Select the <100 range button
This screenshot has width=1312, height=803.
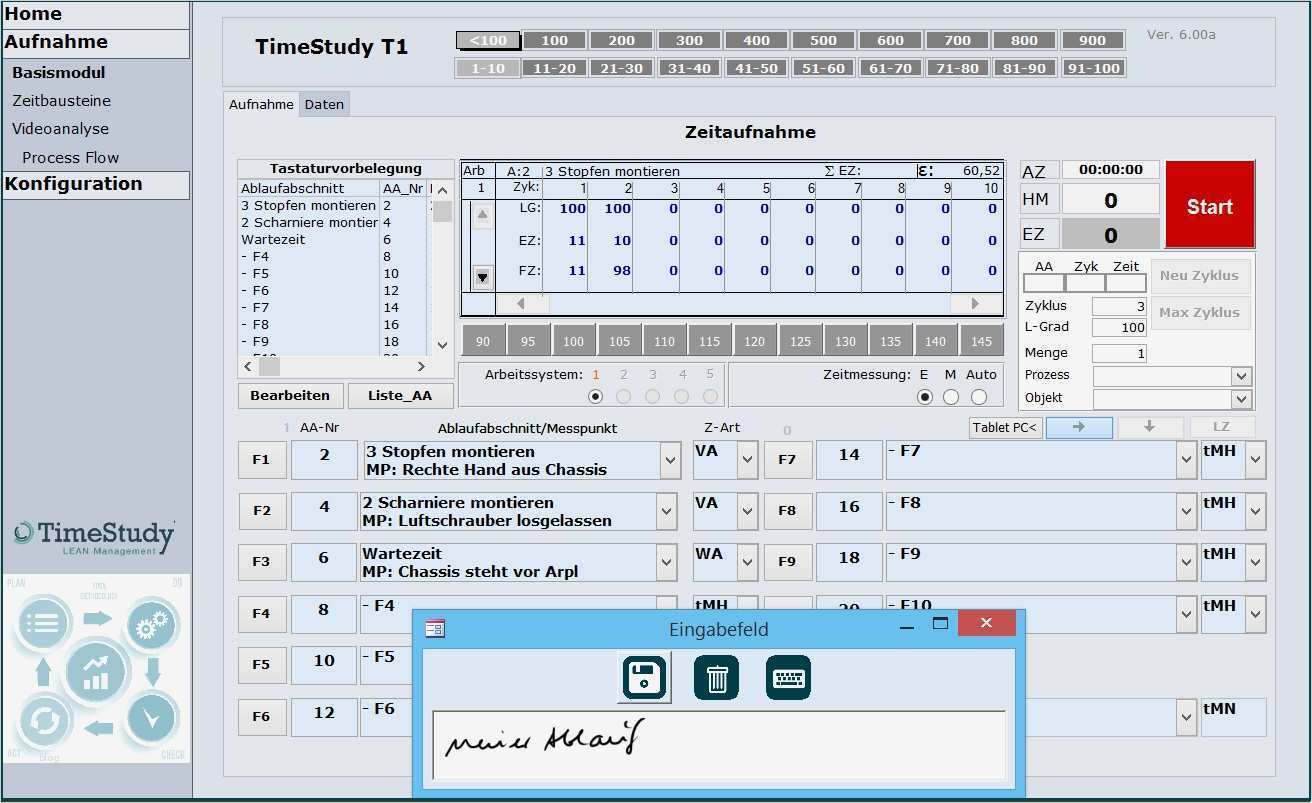pyautogui.click(x=488, y=41)
